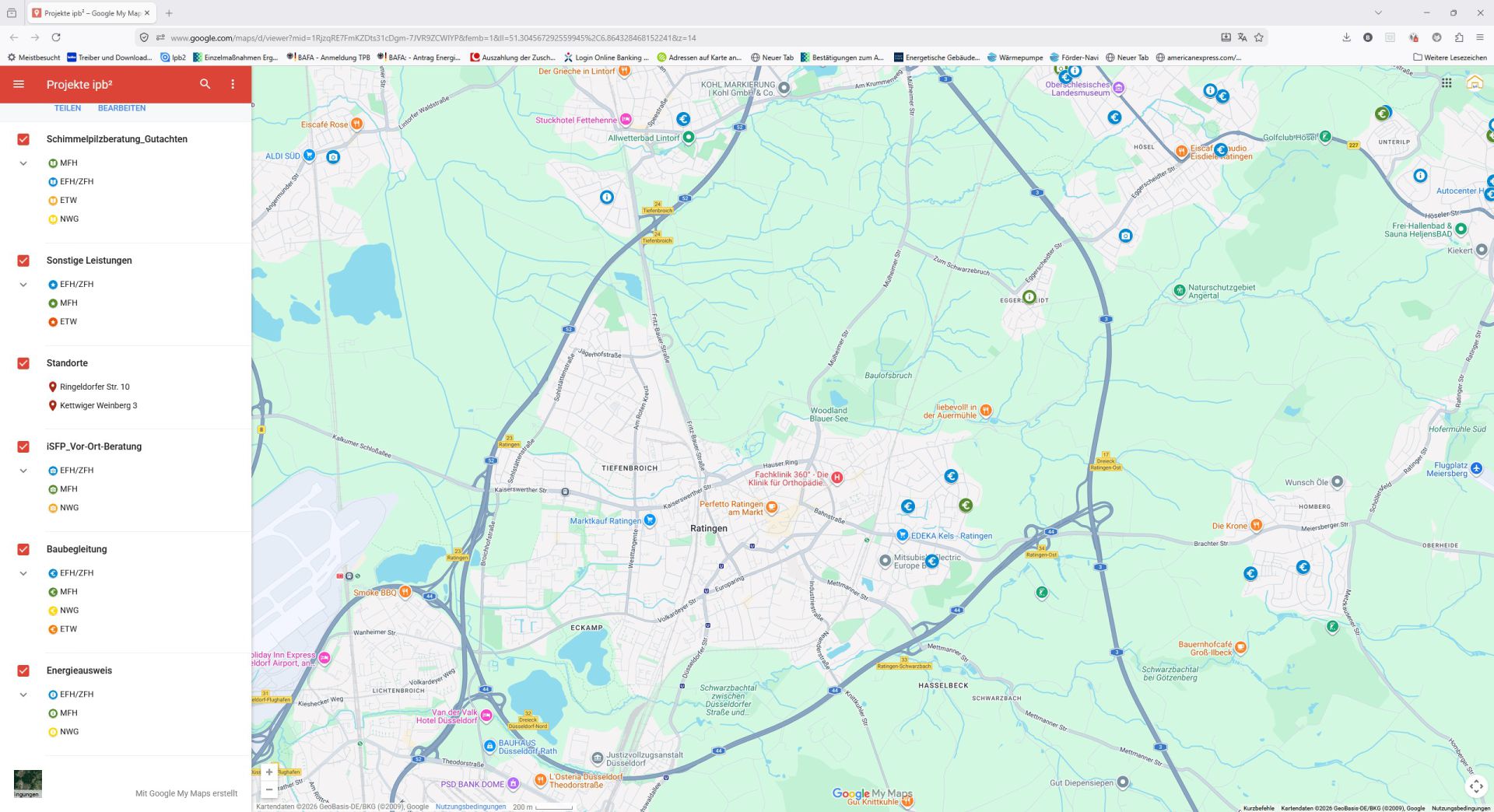Image resolution: width=1494 pixels, height=812 pixels.
Task: Zoom out the map with minus button
Action: coord(269,789)
